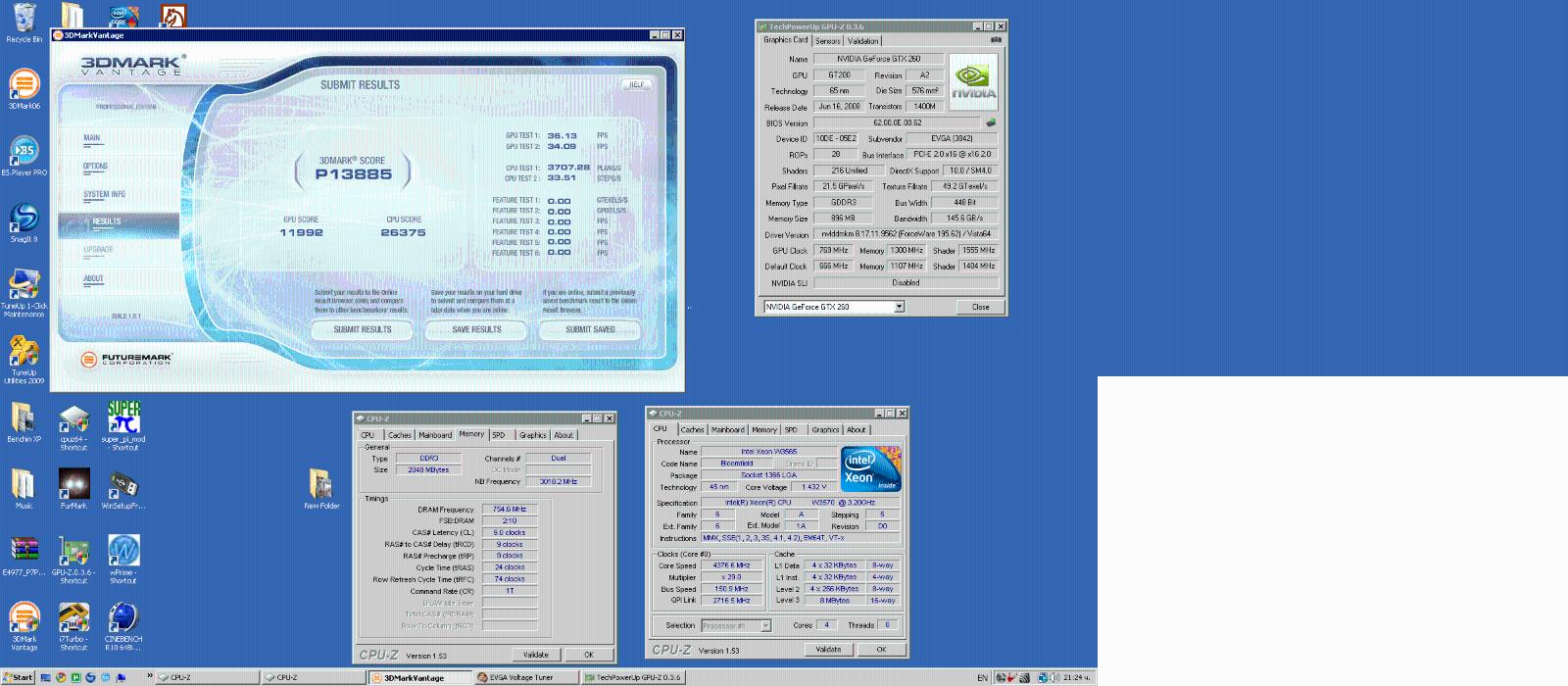
Task: Open the New Folder desktop icon
Action: pyautogui.click(x=321, y=489)
